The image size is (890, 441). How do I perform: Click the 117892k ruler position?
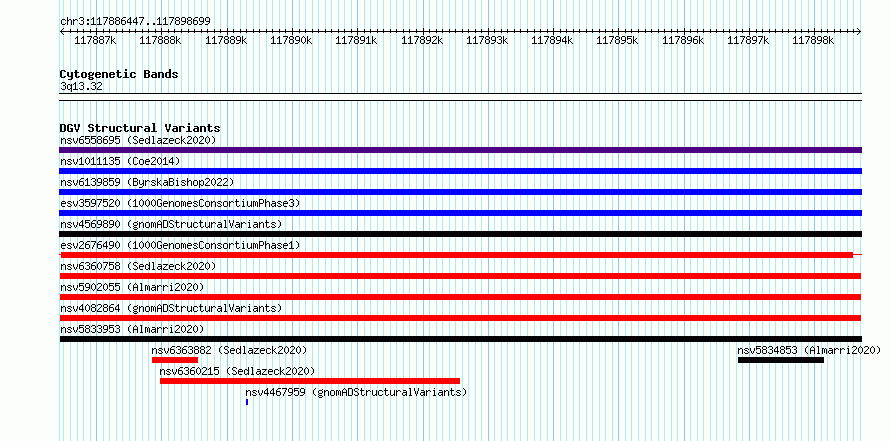(422, 40)
